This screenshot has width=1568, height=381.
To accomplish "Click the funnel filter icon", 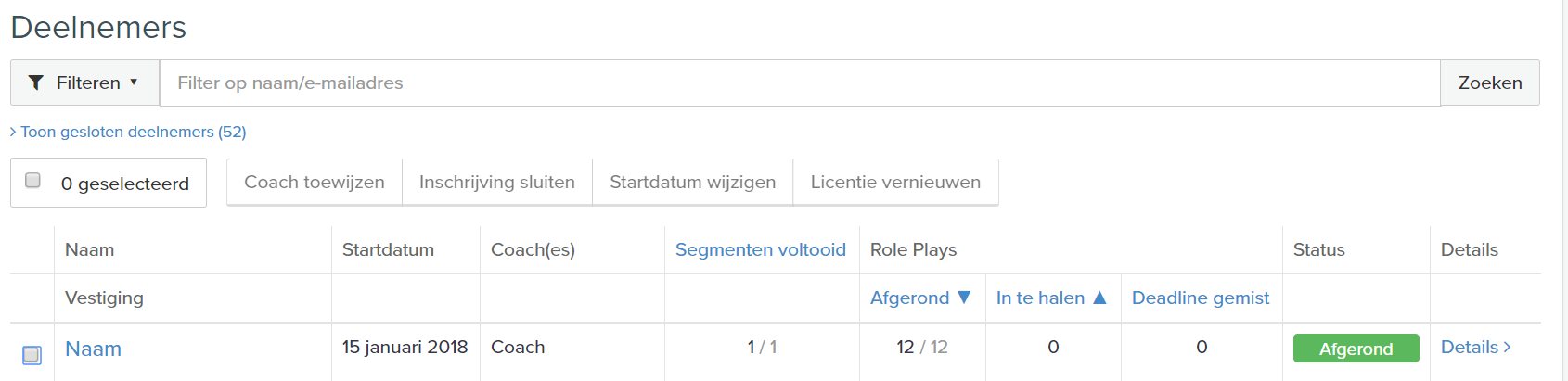I will point(36,83).
